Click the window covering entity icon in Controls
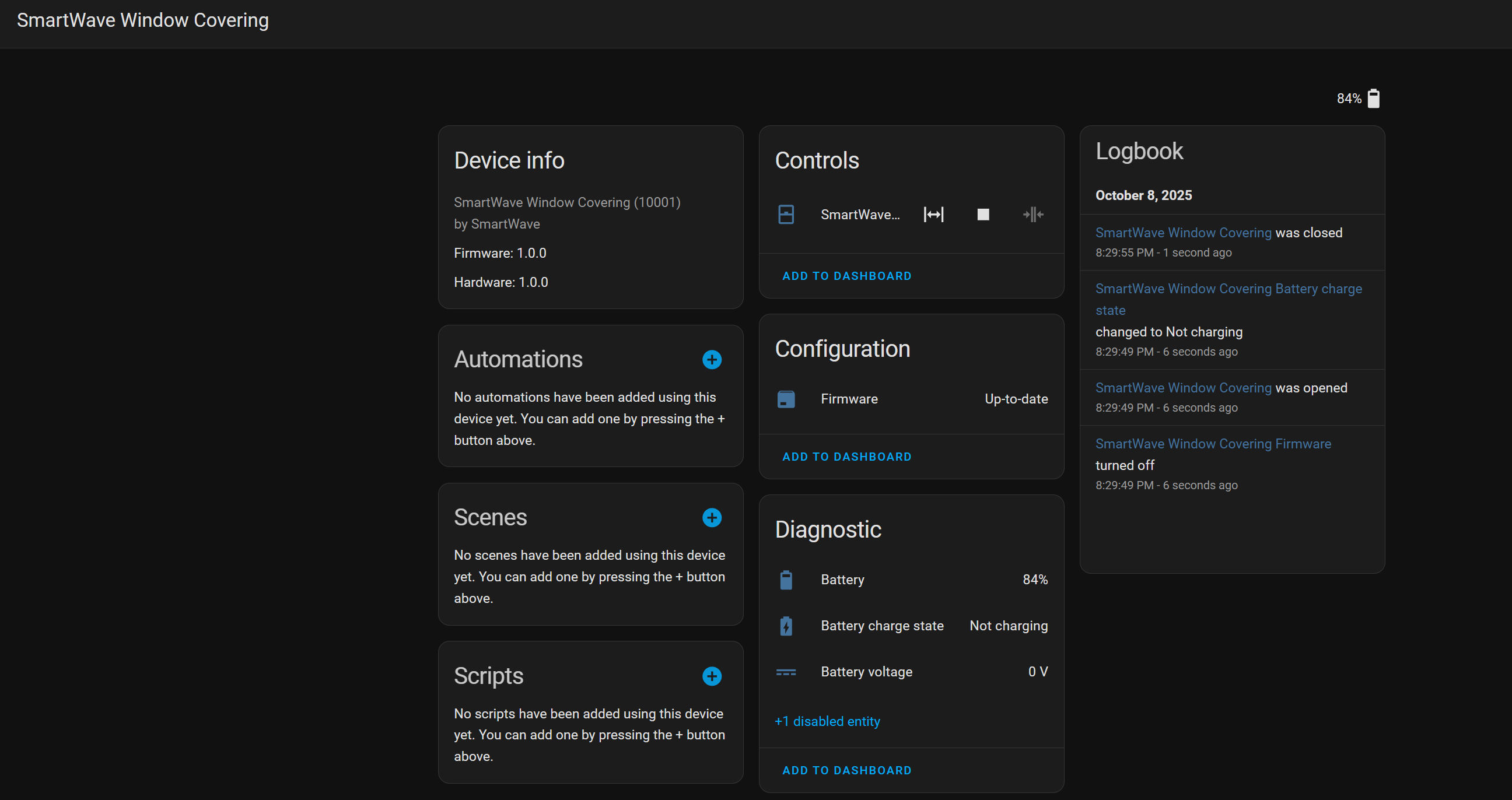Viewport: 1512px width, 800px height. pos(786,215)
